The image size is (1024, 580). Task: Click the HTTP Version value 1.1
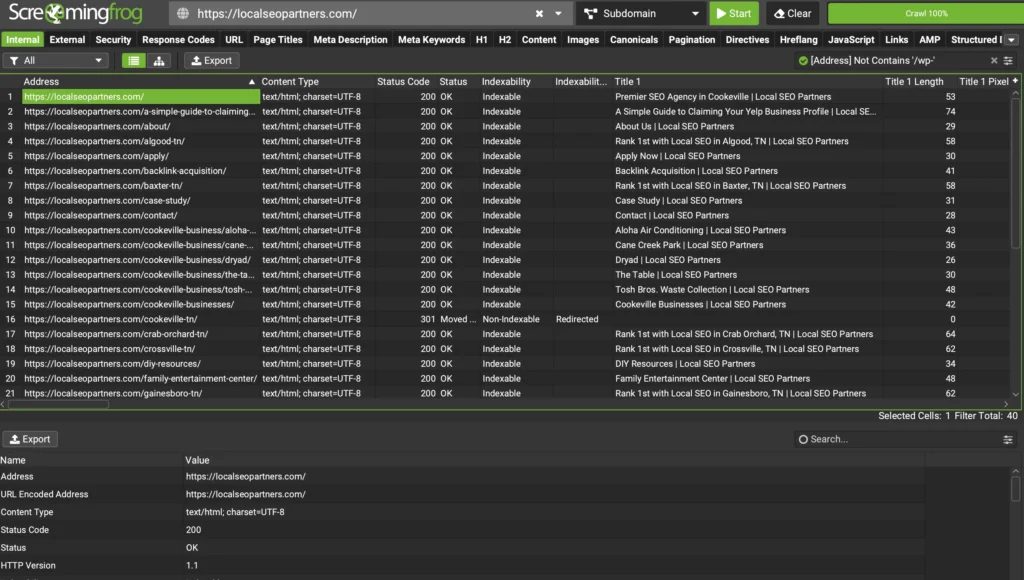(191, 566)
